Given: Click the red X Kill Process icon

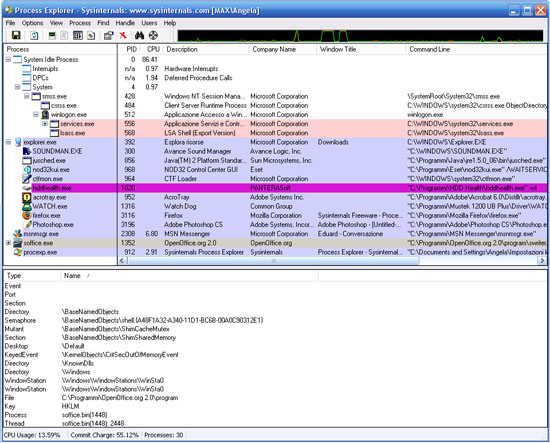Looking at the screenshot, I should 123,35.
